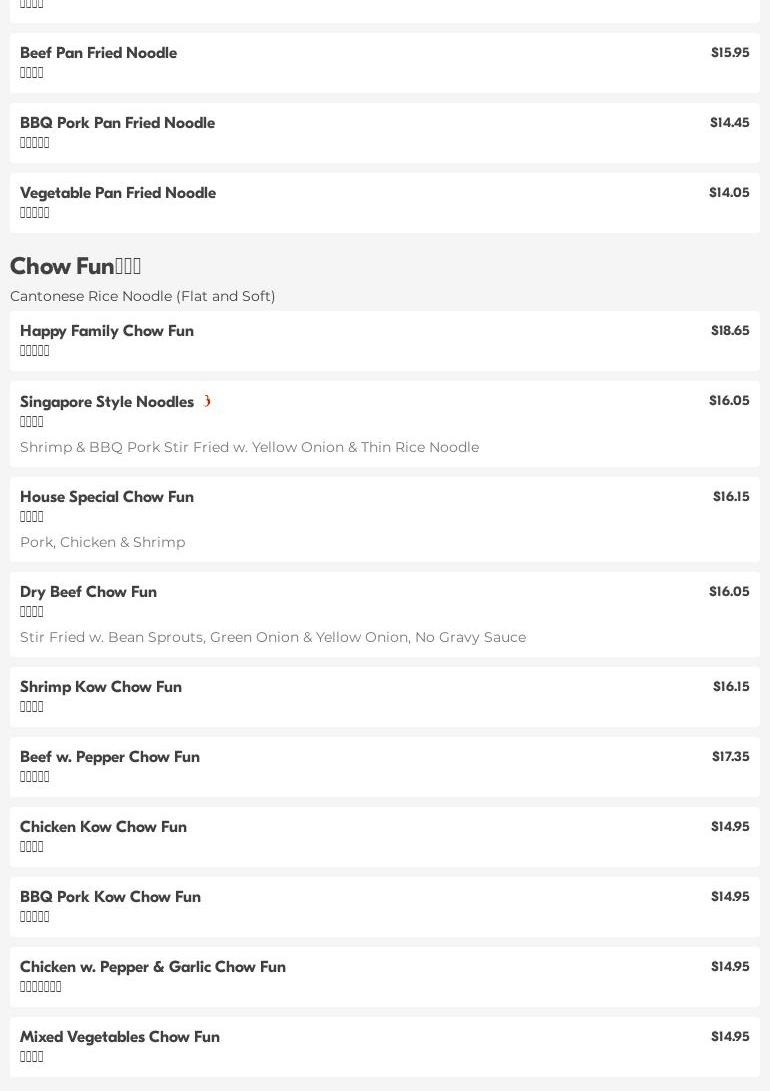Click the $18.65 Happy Family price
The image size is (770, 1091).
click(730, 331)
